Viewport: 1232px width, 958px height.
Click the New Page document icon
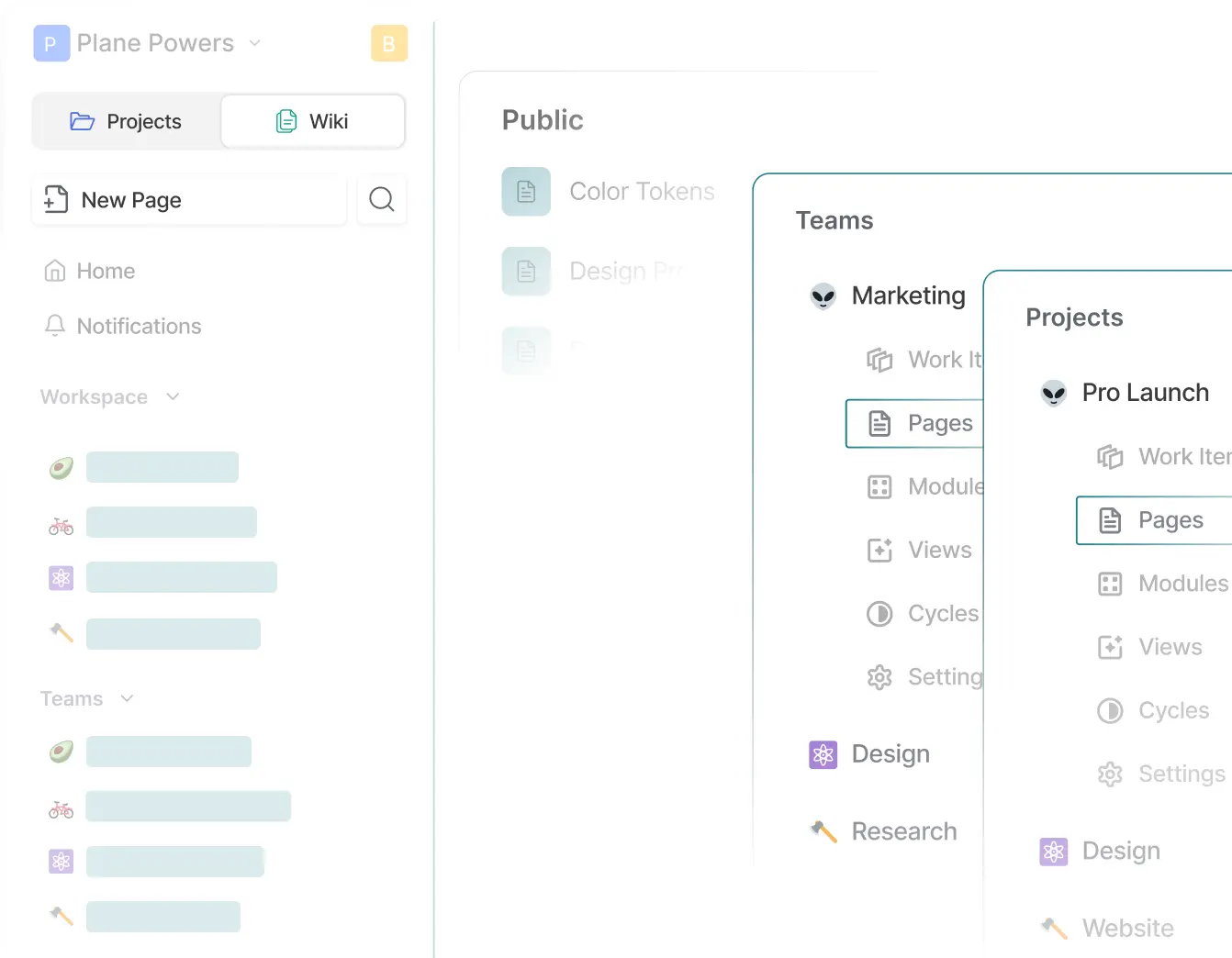(x=56, y=199)
